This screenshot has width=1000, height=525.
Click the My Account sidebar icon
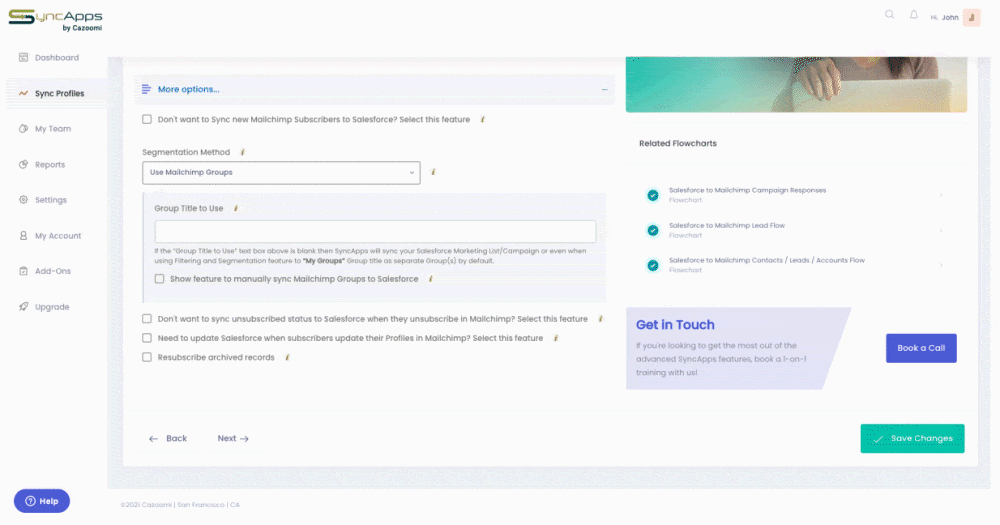pyautogui.click(x=24, y=235)
